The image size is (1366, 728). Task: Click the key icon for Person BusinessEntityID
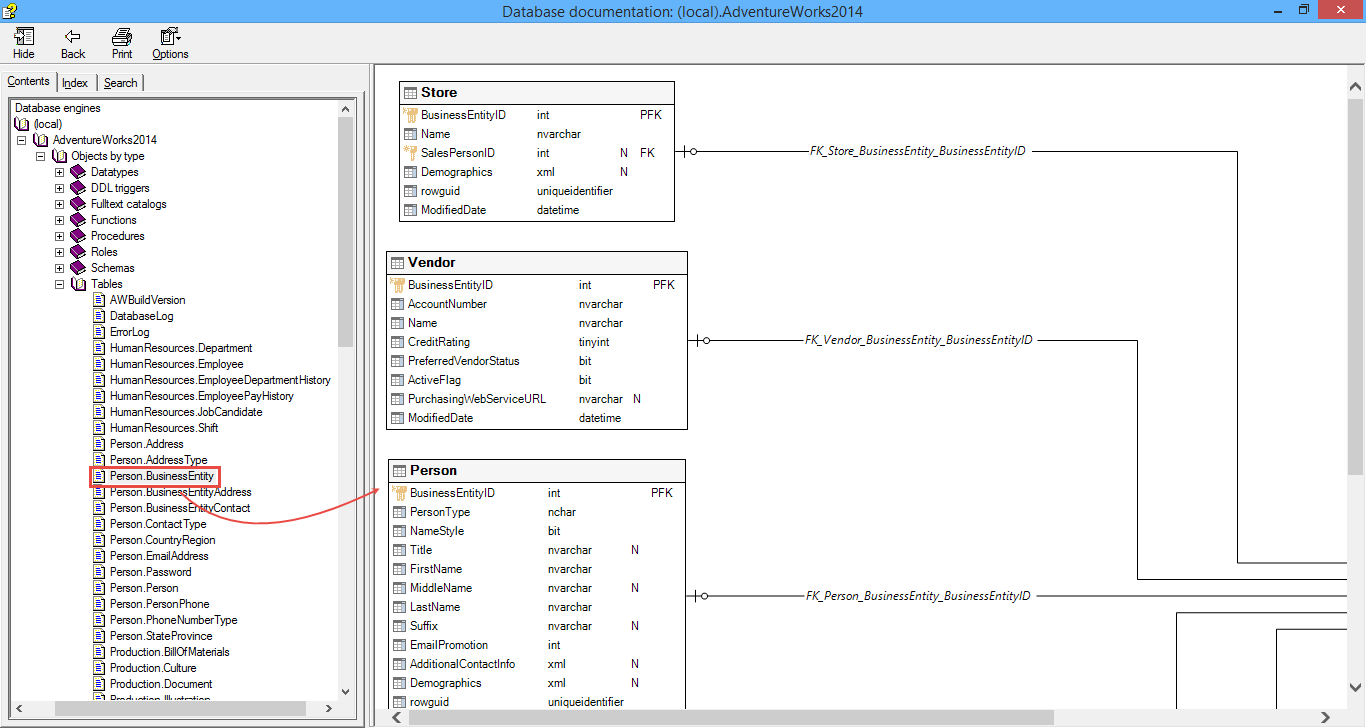(399, 493)
